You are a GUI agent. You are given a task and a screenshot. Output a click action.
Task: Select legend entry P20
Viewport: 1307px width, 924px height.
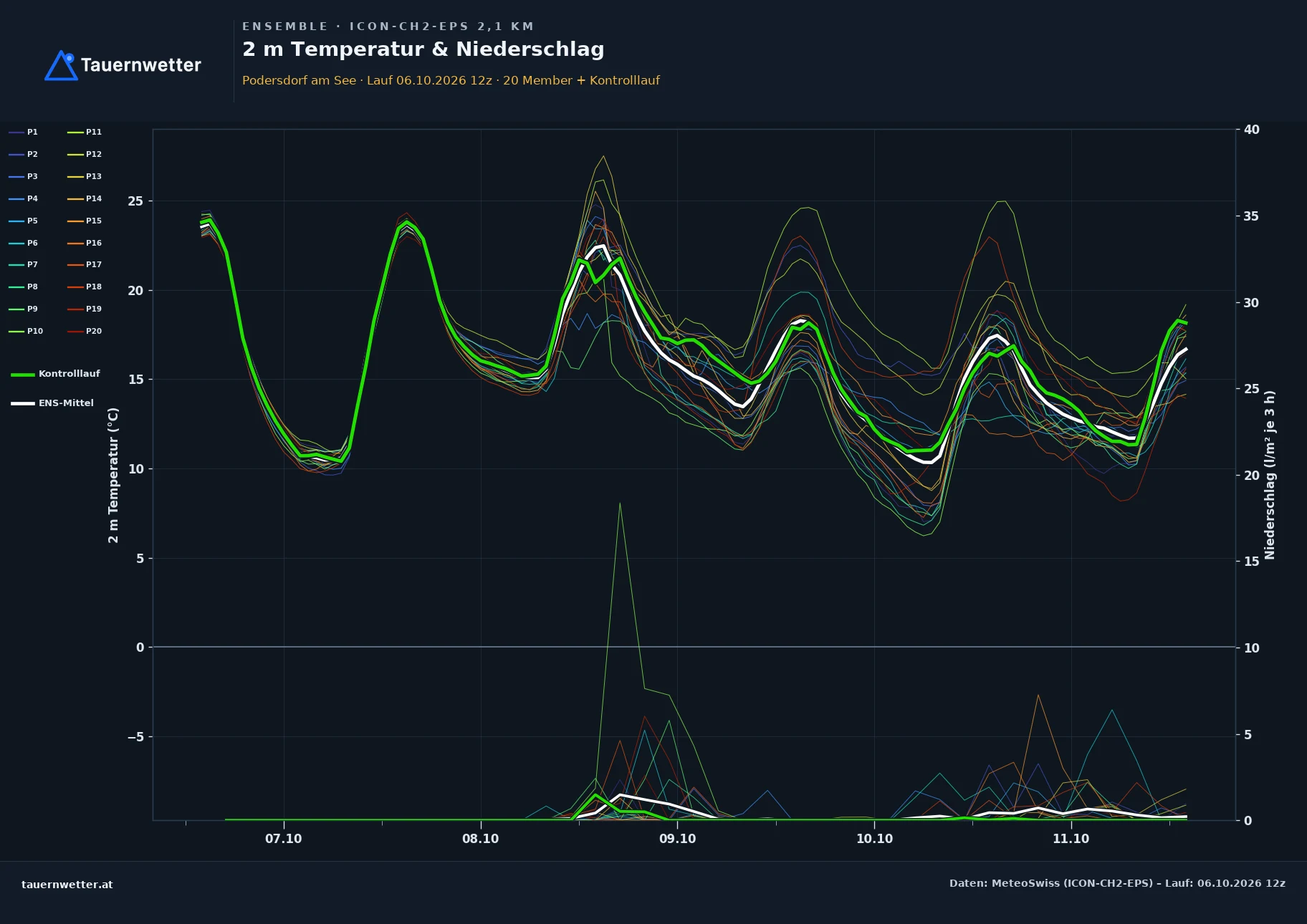[x=85, y=331]
